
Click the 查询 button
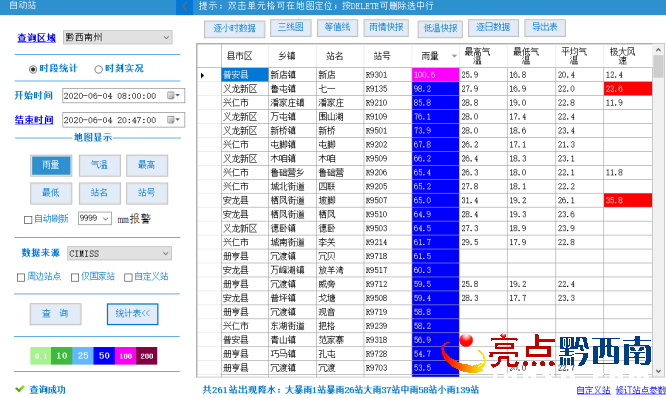pos(55,314)
